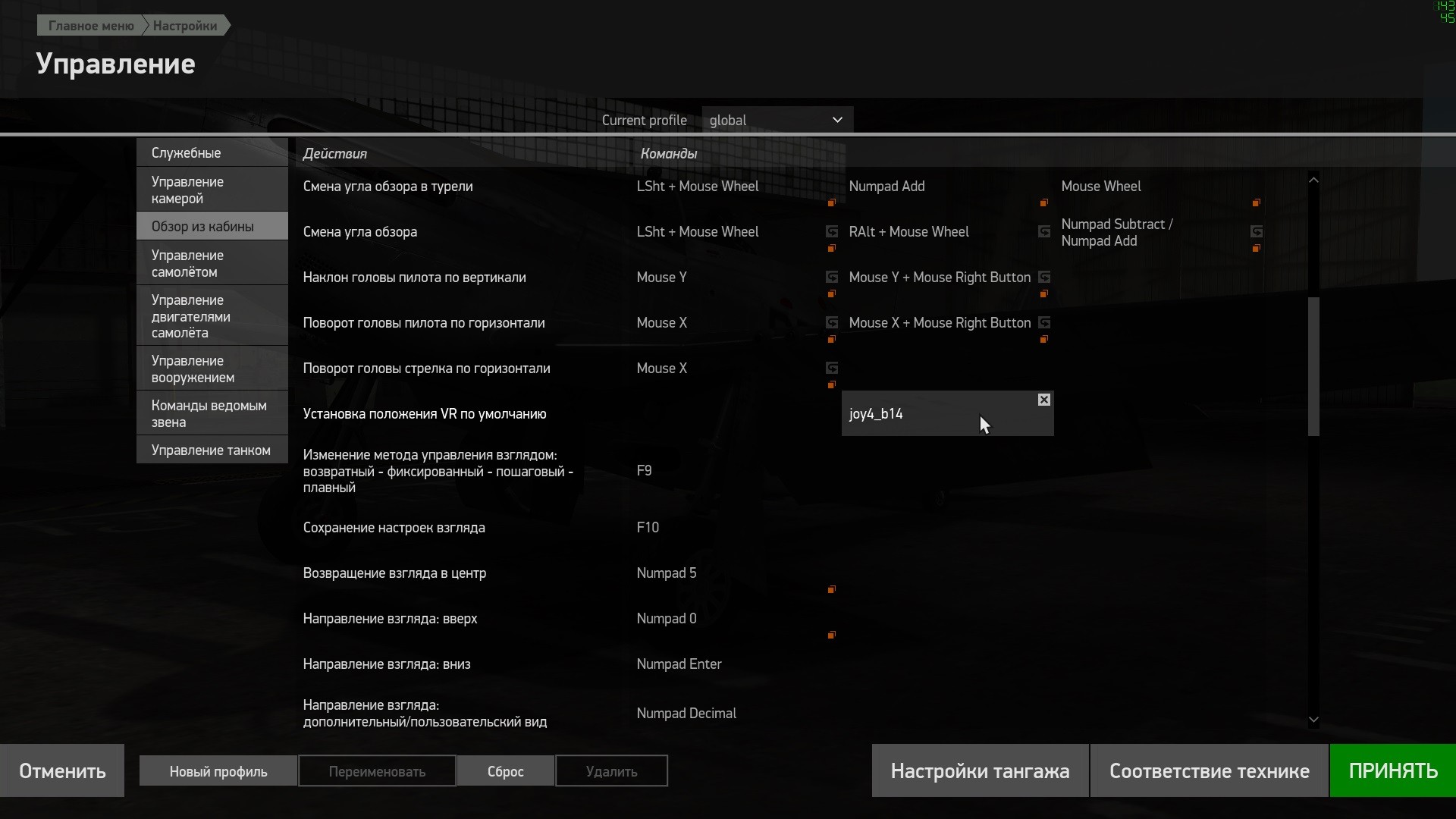This screenshot has width=1456, height=819.
Task: Open the Служебные category
Action: (x=212, y=152)
